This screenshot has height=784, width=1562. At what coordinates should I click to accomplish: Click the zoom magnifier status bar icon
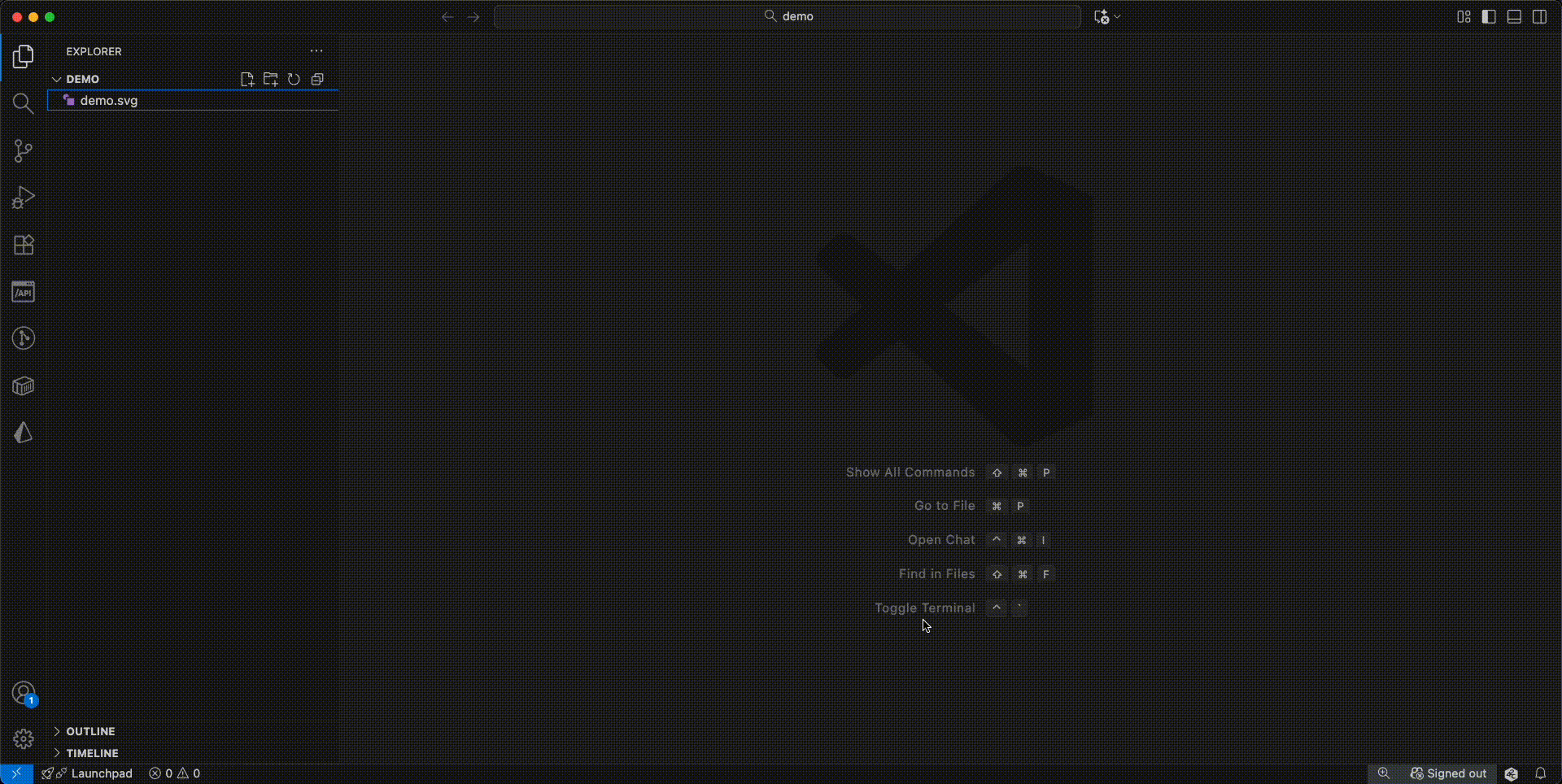[x=1383, y=773]
